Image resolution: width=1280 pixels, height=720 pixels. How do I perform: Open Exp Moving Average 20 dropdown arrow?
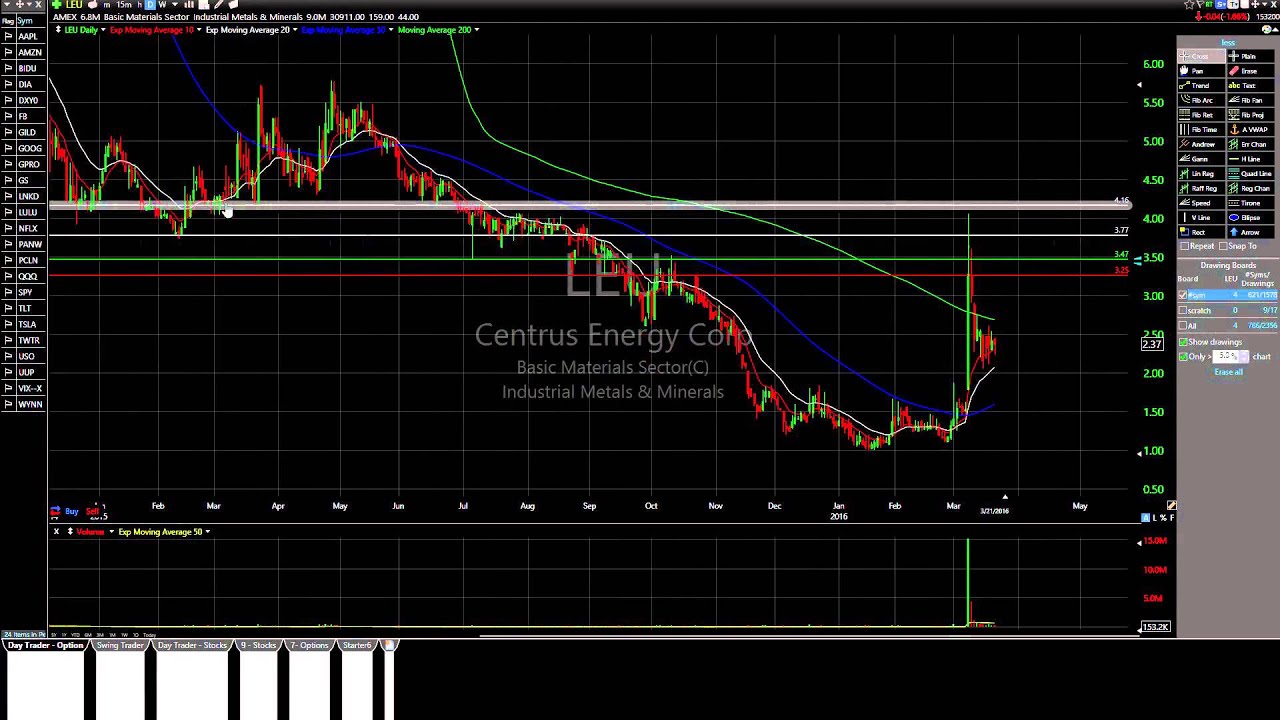(295, 30)
